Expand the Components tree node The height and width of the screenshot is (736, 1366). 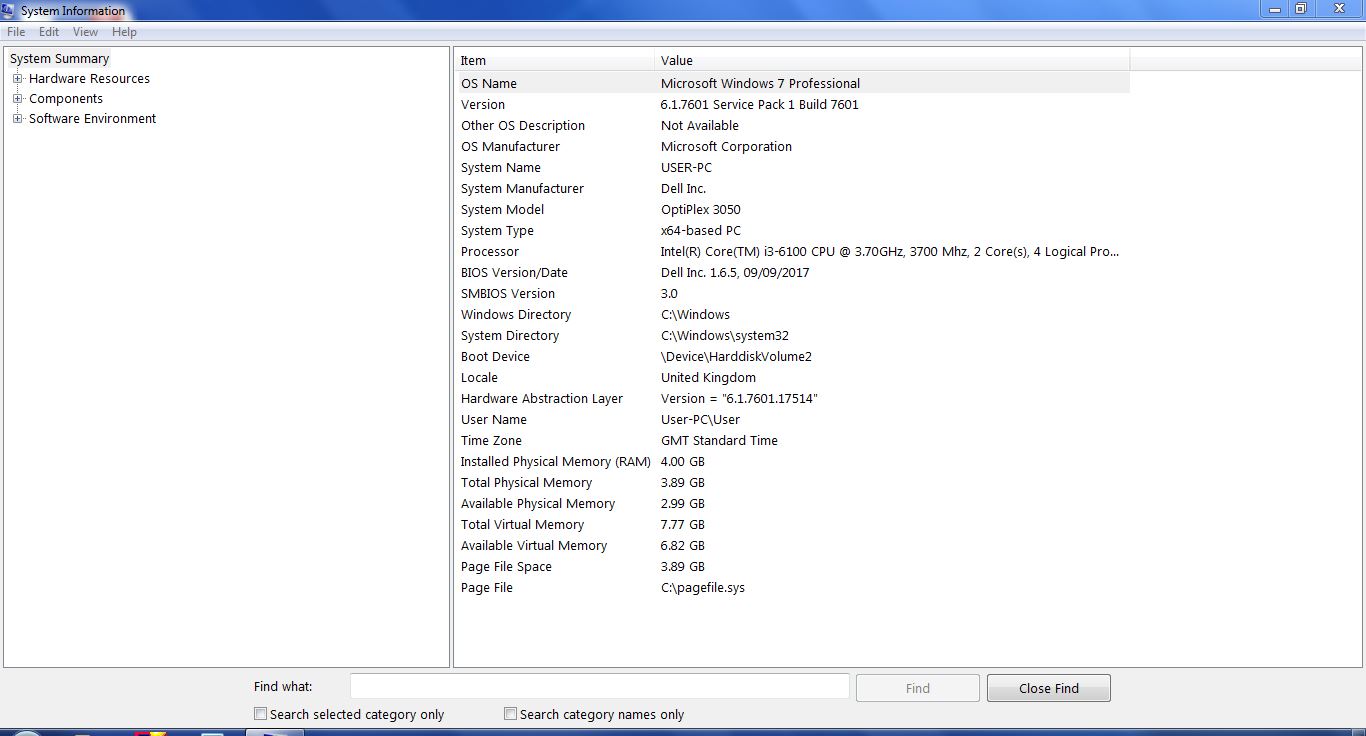(17, 98)
